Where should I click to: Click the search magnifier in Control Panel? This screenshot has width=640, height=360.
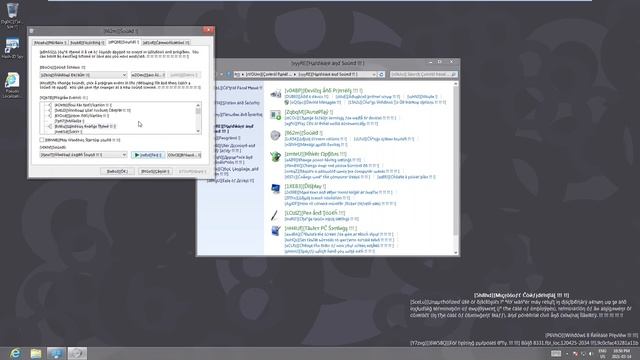coord(453,74)
